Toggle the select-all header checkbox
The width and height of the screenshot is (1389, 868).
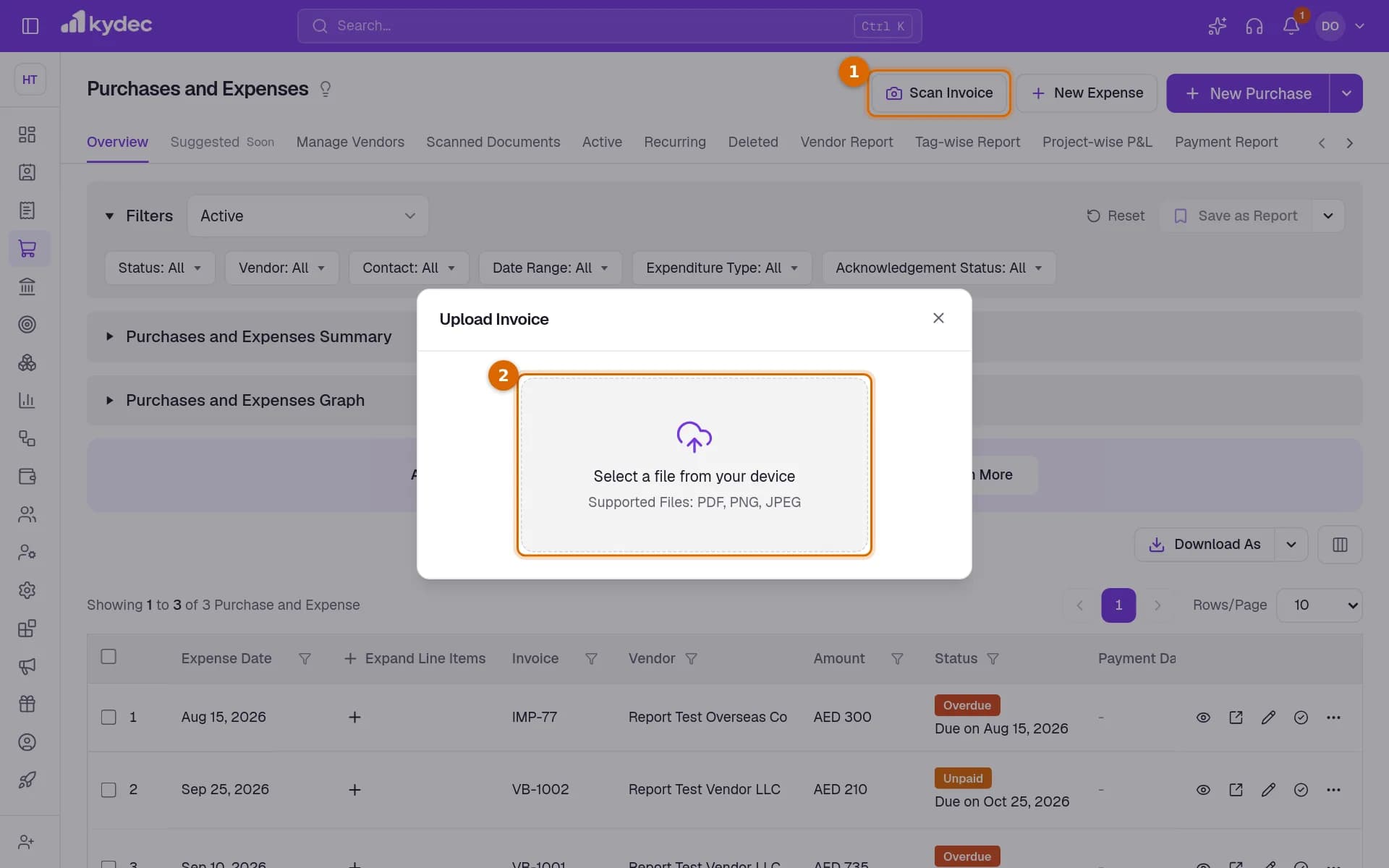pos(109,657)
